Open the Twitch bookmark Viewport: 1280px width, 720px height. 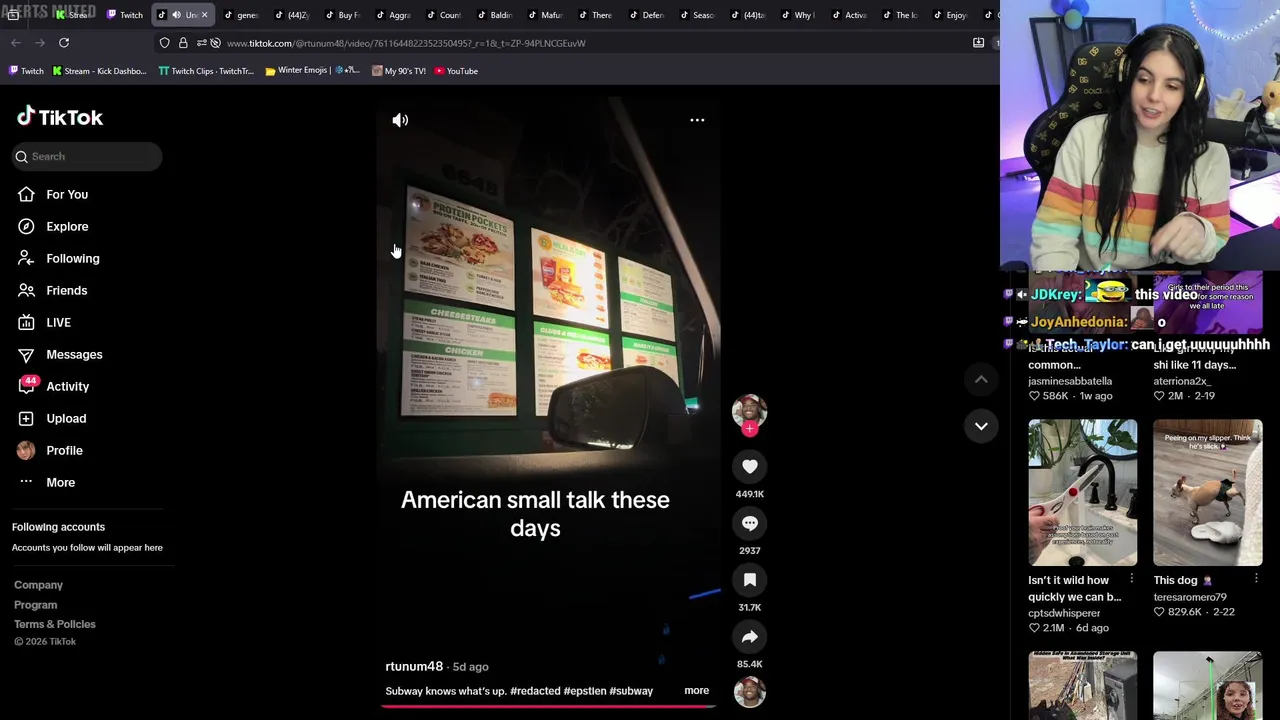pos(26,71)
